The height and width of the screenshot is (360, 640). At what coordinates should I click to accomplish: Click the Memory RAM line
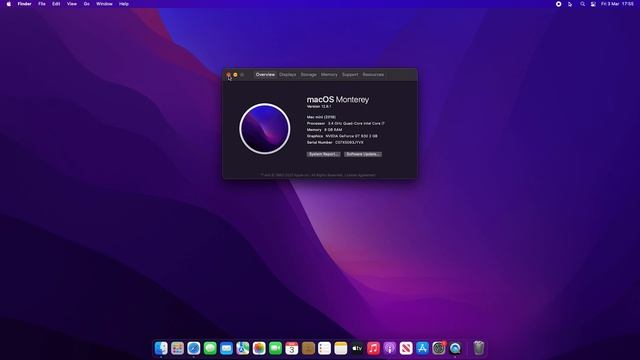pyautogui.click(x=324, y=130)
